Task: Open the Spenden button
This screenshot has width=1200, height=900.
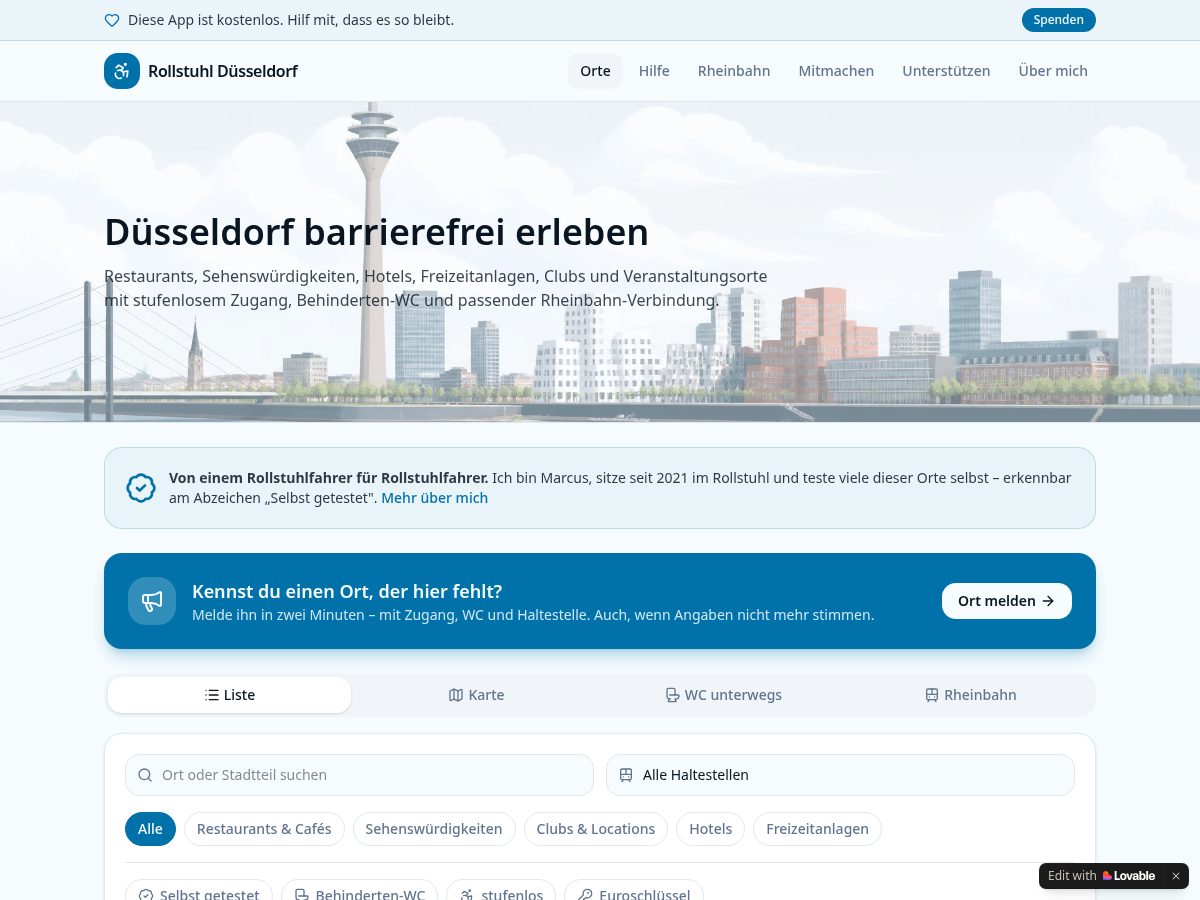Action: tap(1059, 20)
